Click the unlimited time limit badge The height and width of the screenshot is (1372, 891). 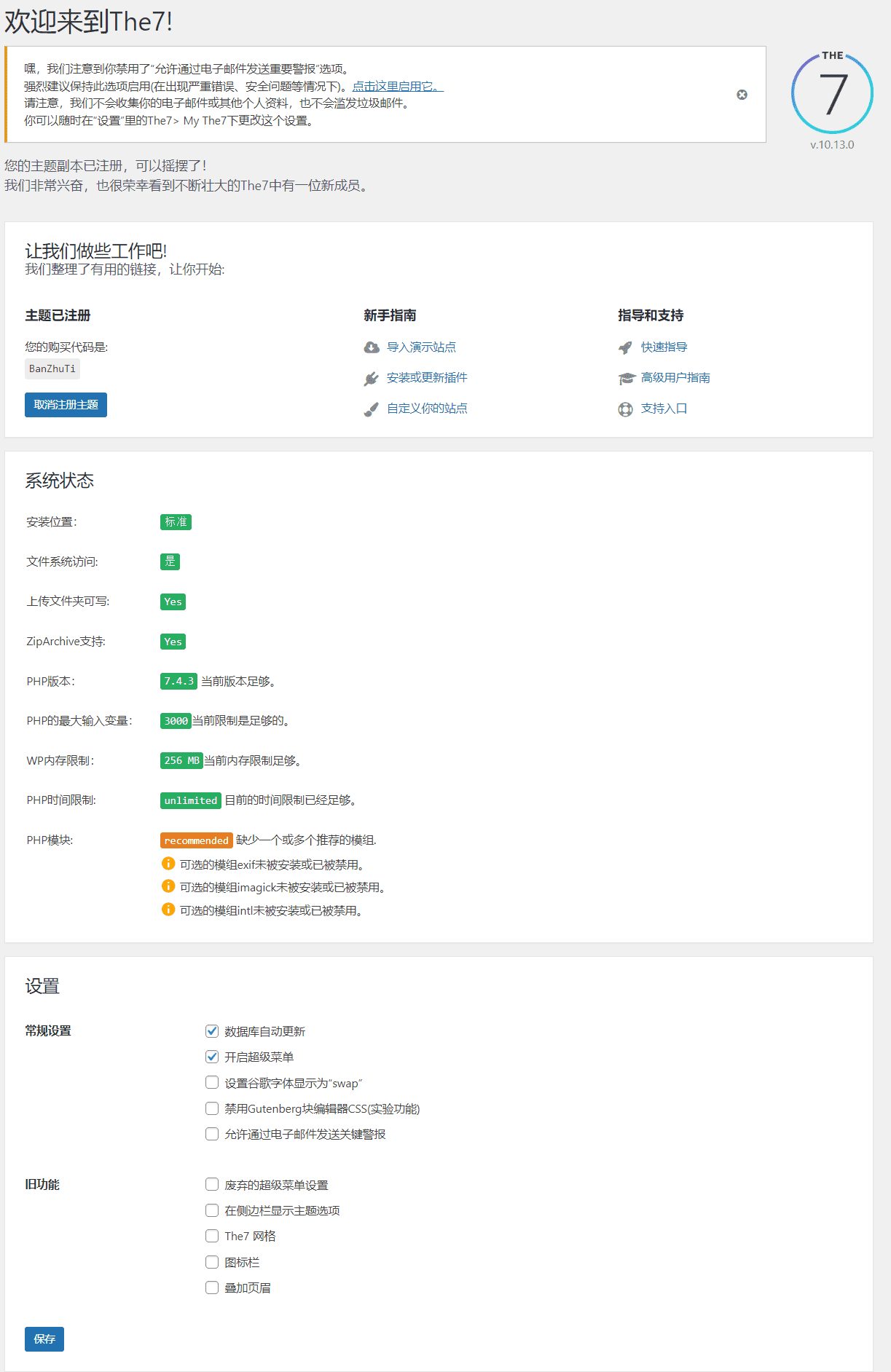tap(191, 800)
